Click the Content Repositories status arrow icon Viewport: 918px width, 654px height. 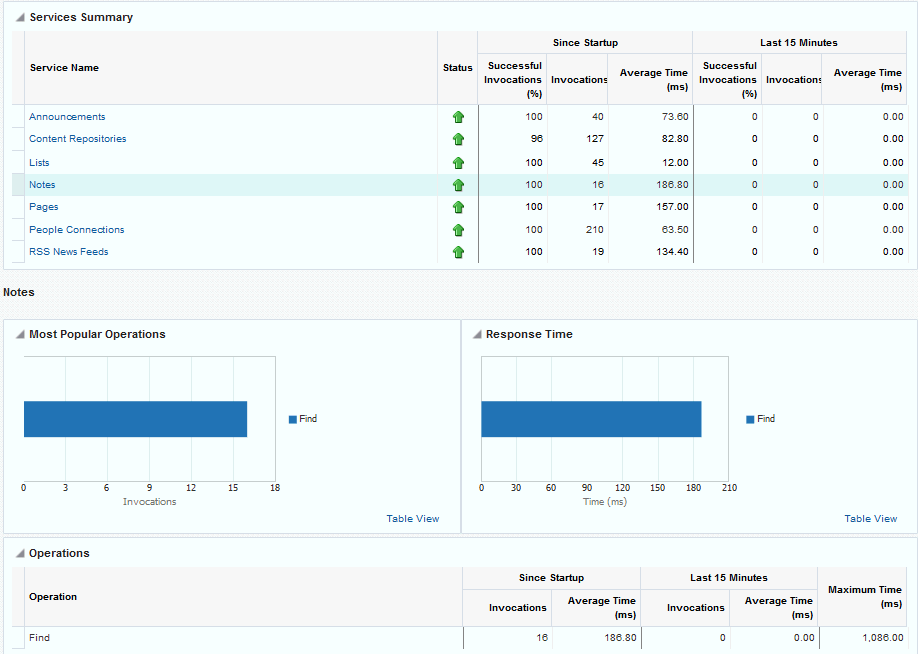pyautogui.click(x=458, y=140)
